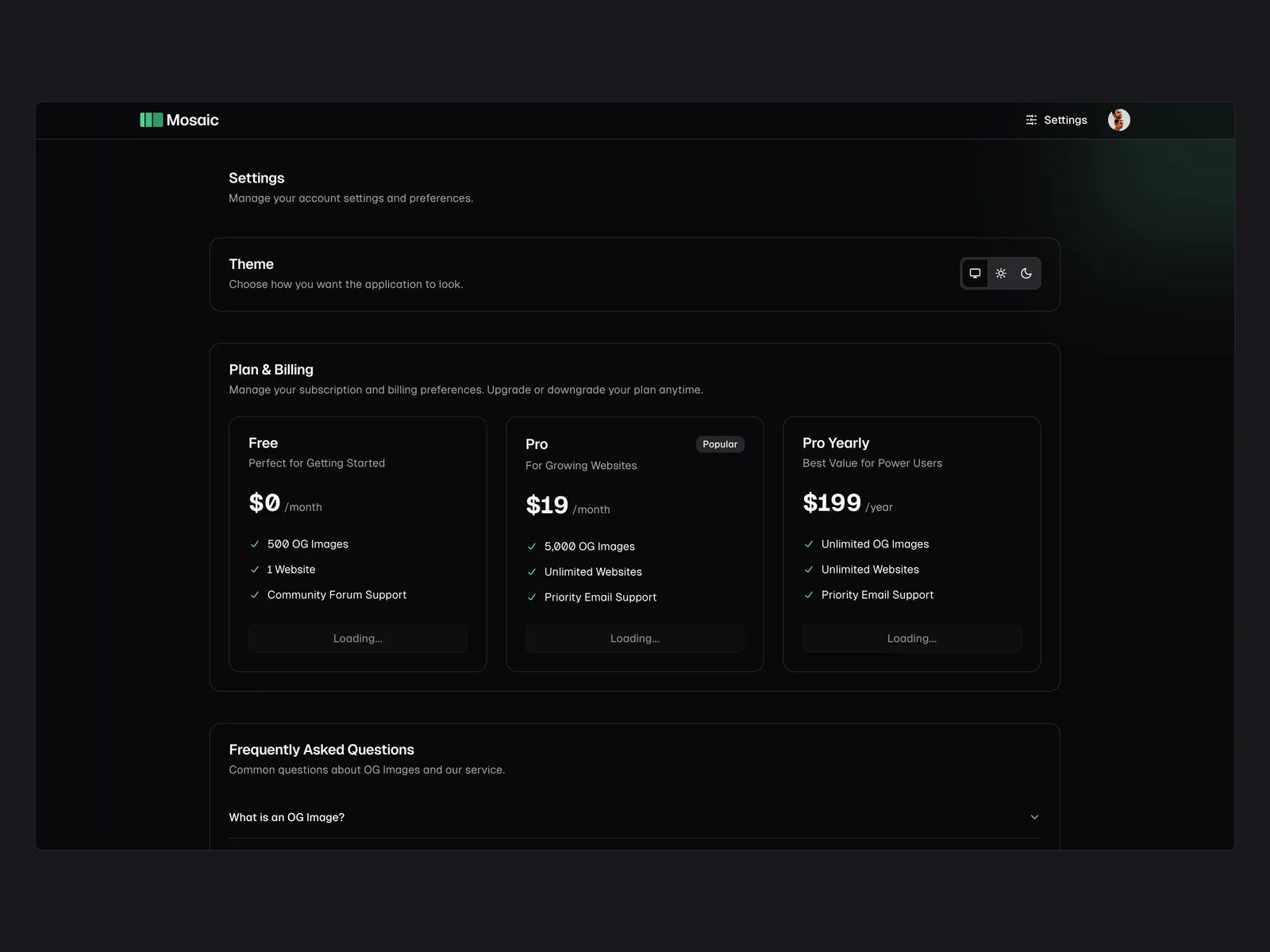Click checkmark beside 500 OG Images
Screen dimensions: 1270x952
click(x=255, y=544)
